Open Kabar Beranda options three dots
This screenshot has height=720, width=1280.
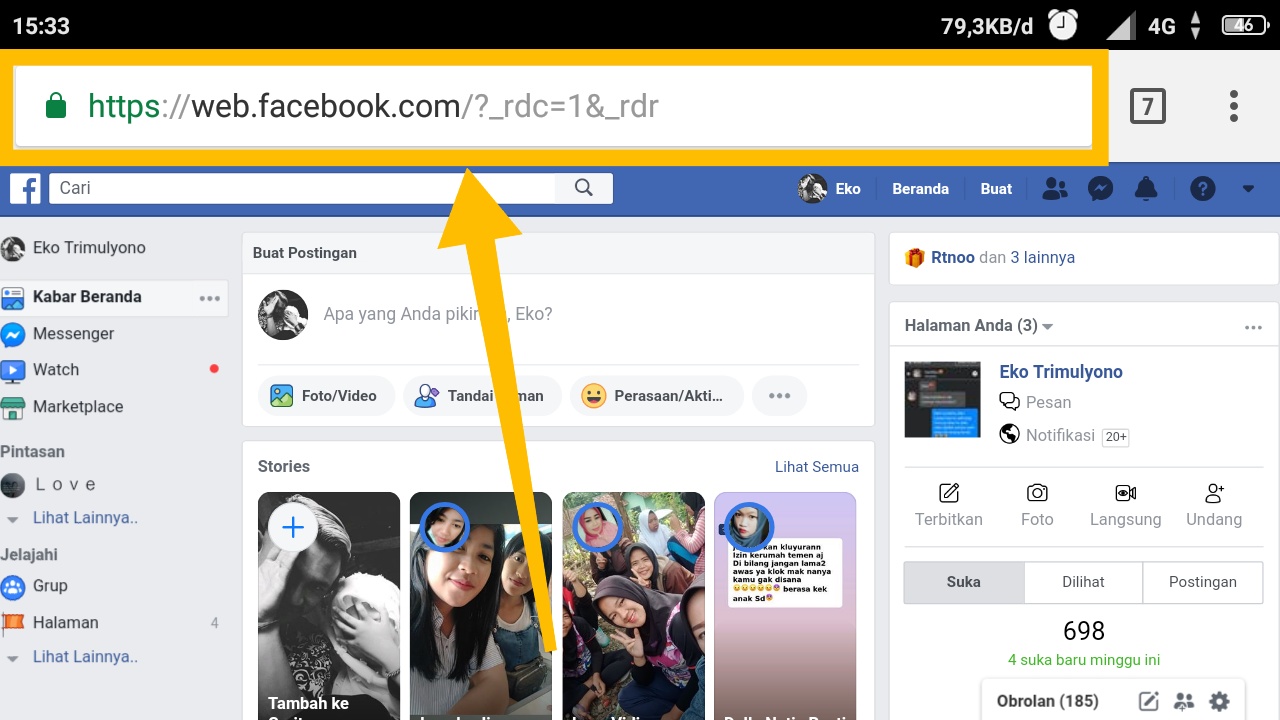coord(209,298)
